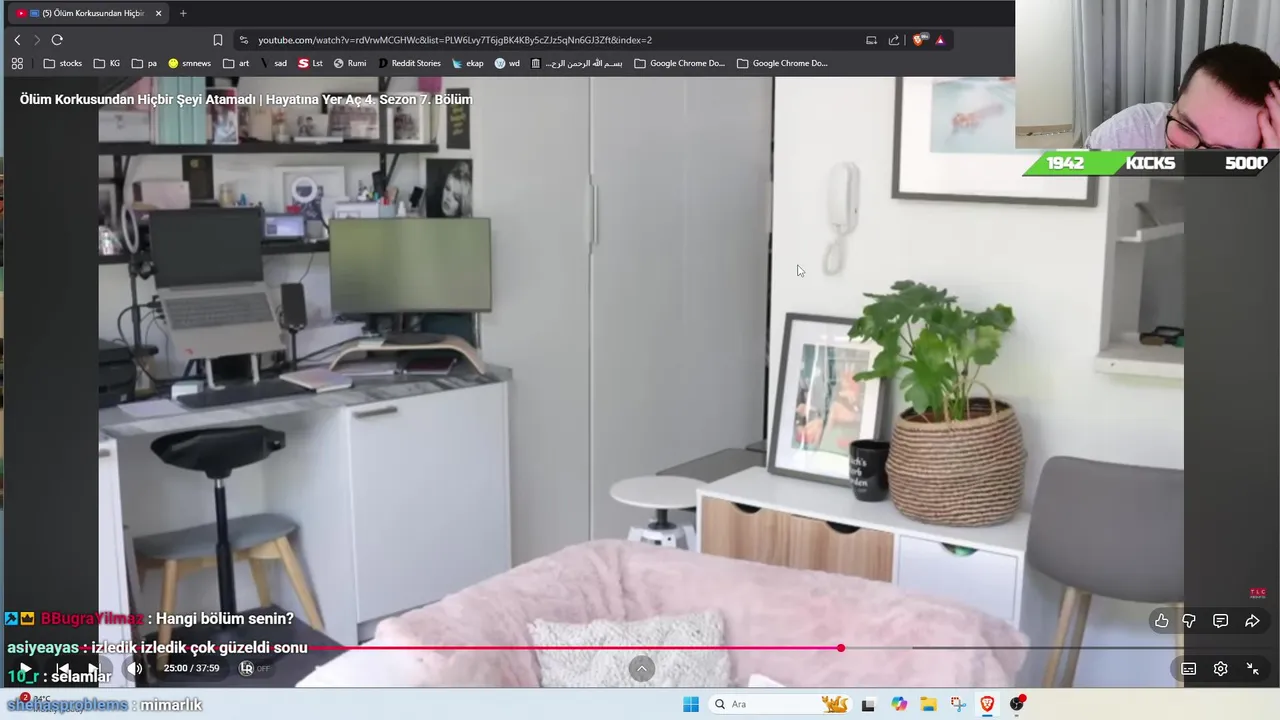This screenshot has height=720, width=1280.
Task: Open the pa bookmark folder
Action: point(145,63)
